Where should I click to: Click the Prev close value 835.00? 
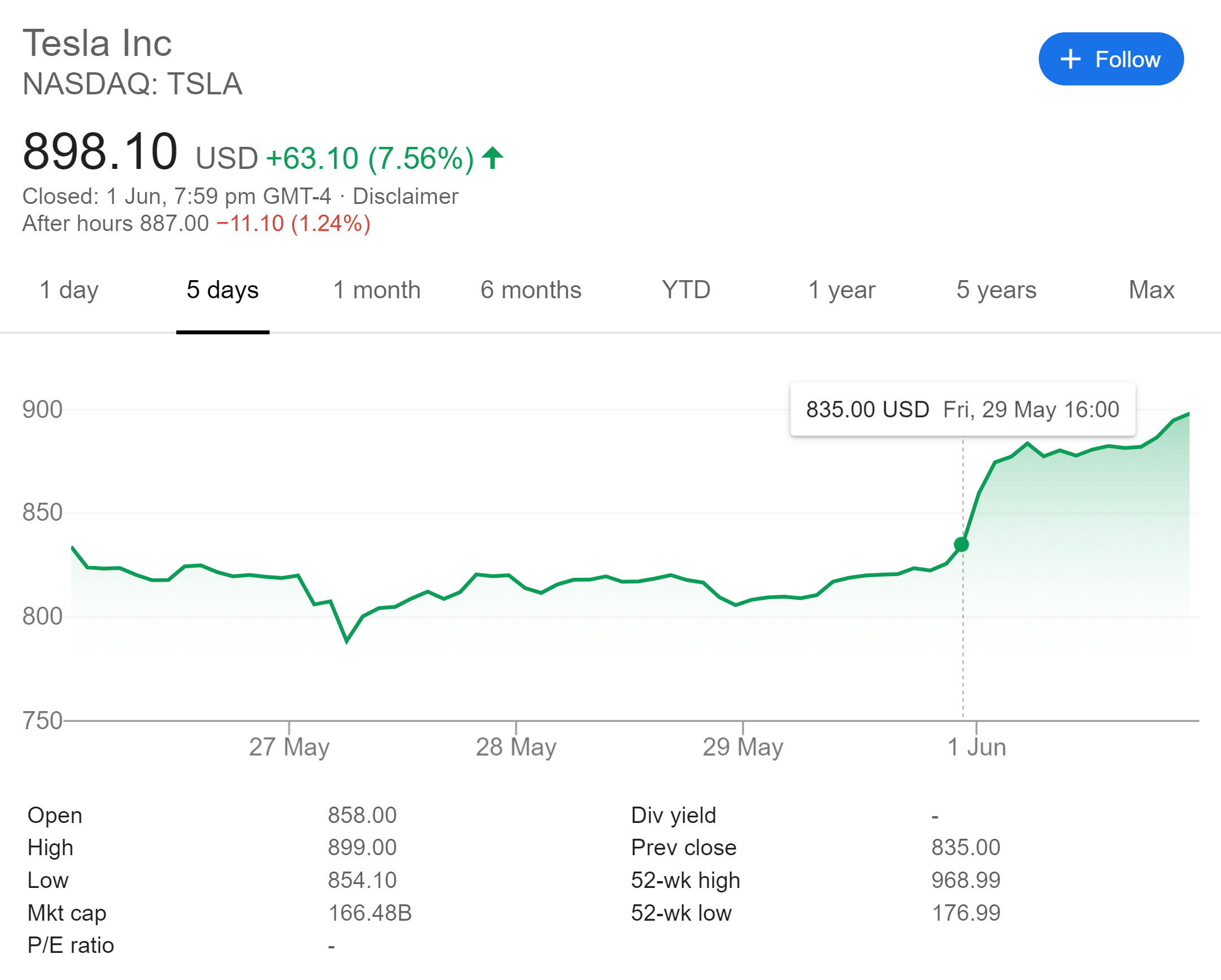pyautogui.click(x=966, y=847)
